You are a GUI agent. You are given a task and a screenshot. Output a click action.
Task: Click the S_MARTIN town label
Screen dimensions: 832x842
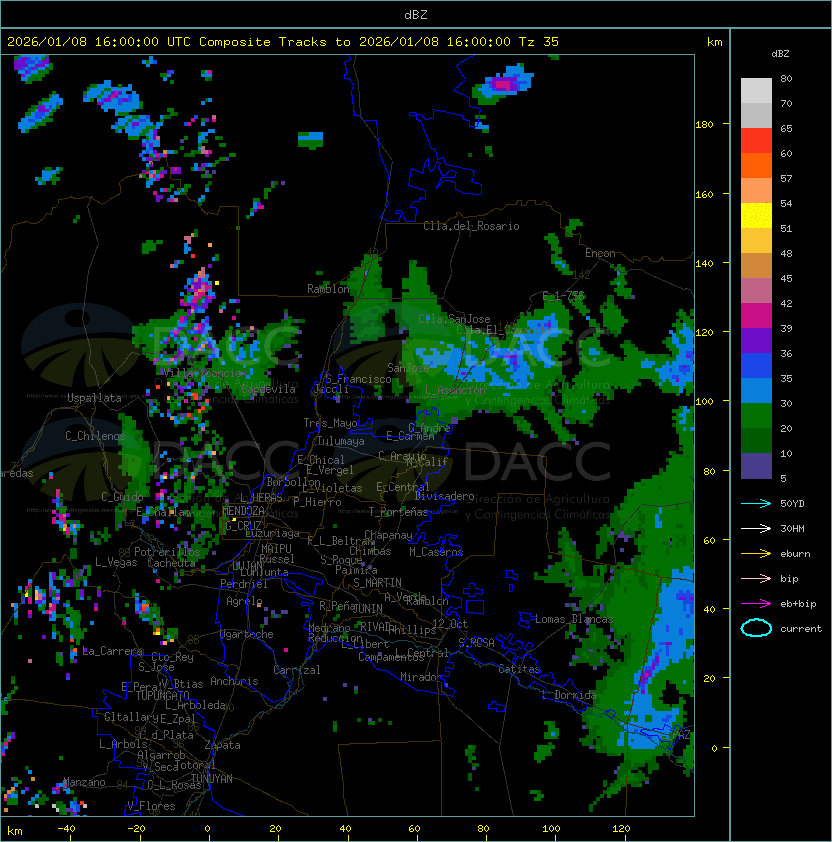pos(377,582)
